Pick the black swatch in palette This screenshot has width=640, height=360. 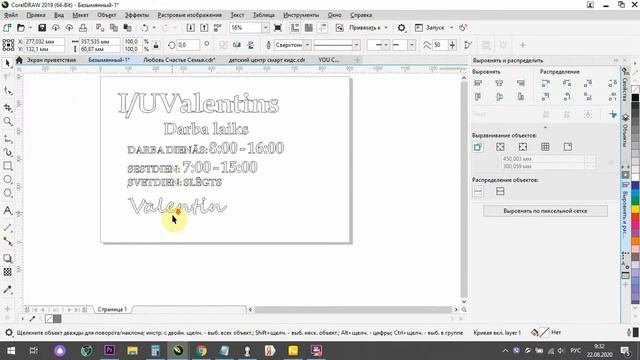635,98
